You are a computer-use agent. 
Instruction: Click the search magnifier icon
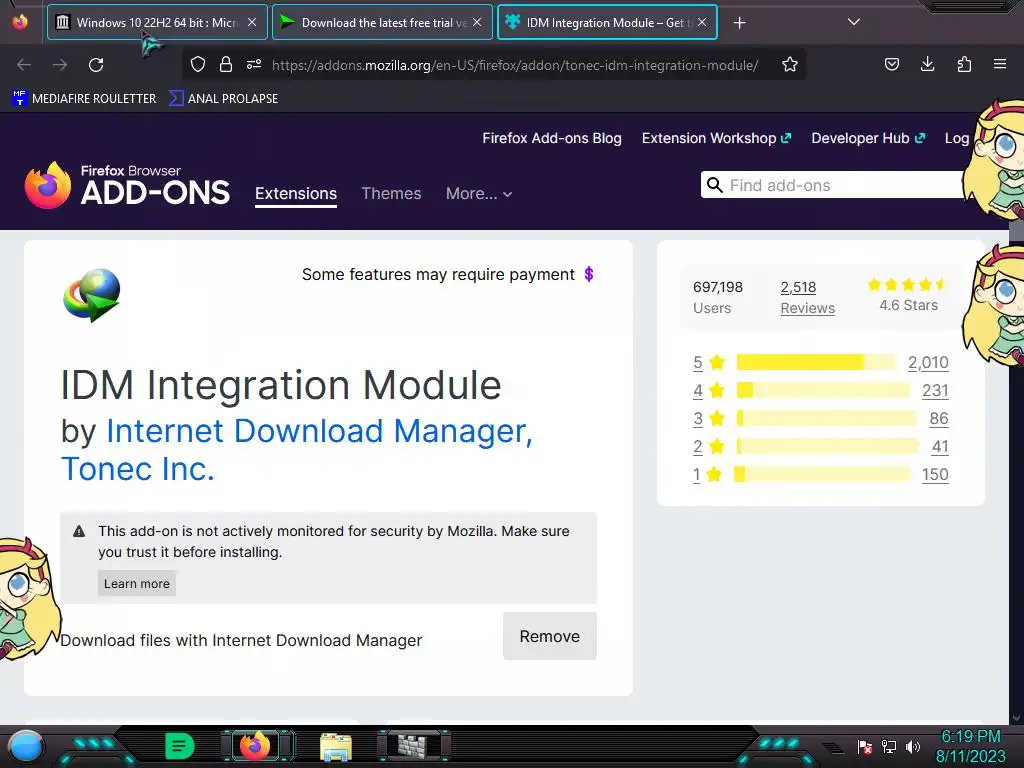click(714, 185)
